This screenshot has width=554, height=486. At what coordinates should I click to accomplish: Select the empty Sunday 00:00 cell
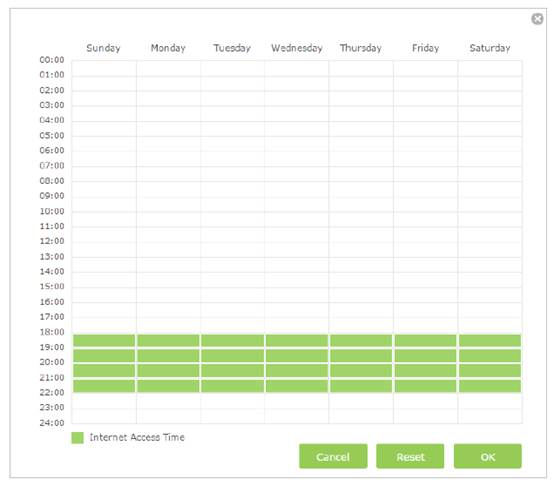coord(104,69)
